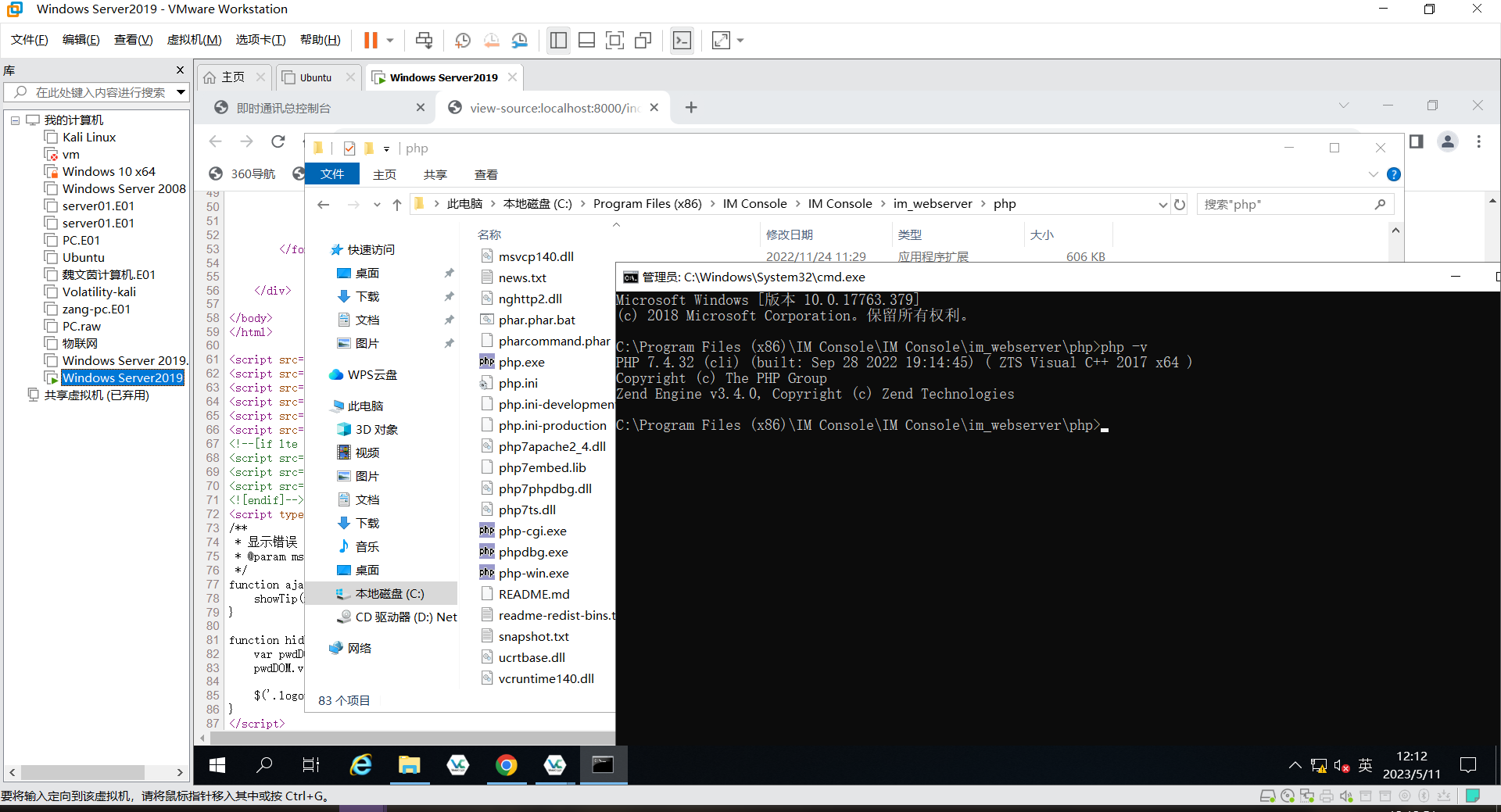
Task: Select the php.exe file
Action: pos(512,363)
